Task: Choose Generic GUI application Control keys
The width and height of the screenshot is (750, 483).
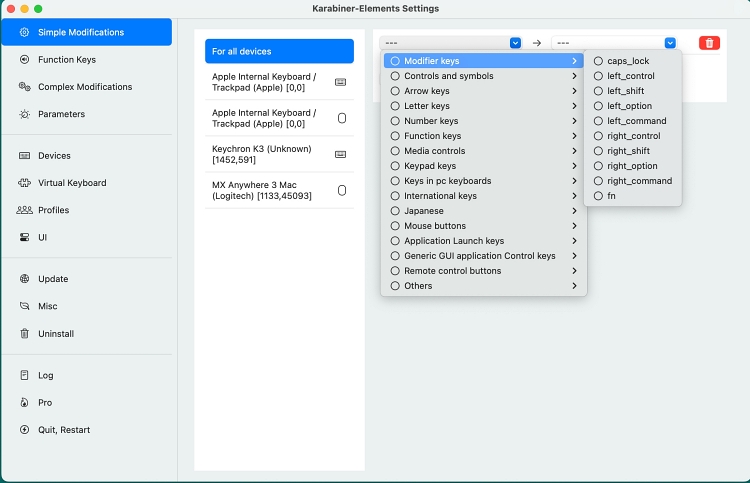Action: pos(484,256)
